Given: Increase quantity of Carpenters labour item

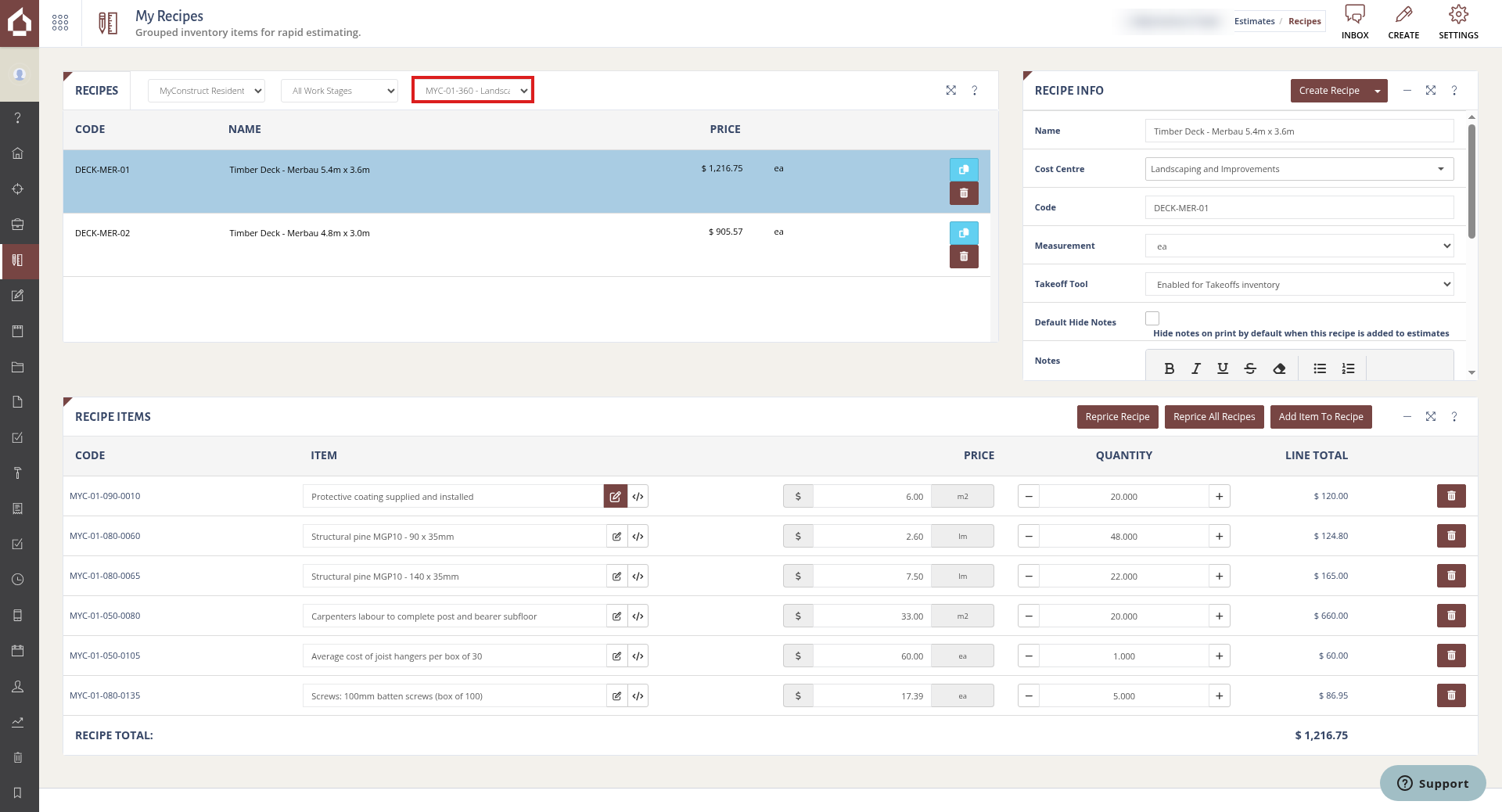Looking at the screenshot, I should coord(1219,616).
